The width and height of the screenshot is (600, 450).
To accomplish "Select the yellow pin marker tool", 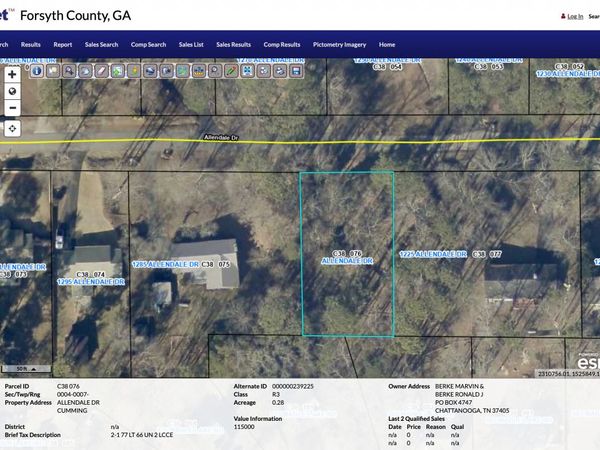I will [134, 71].
